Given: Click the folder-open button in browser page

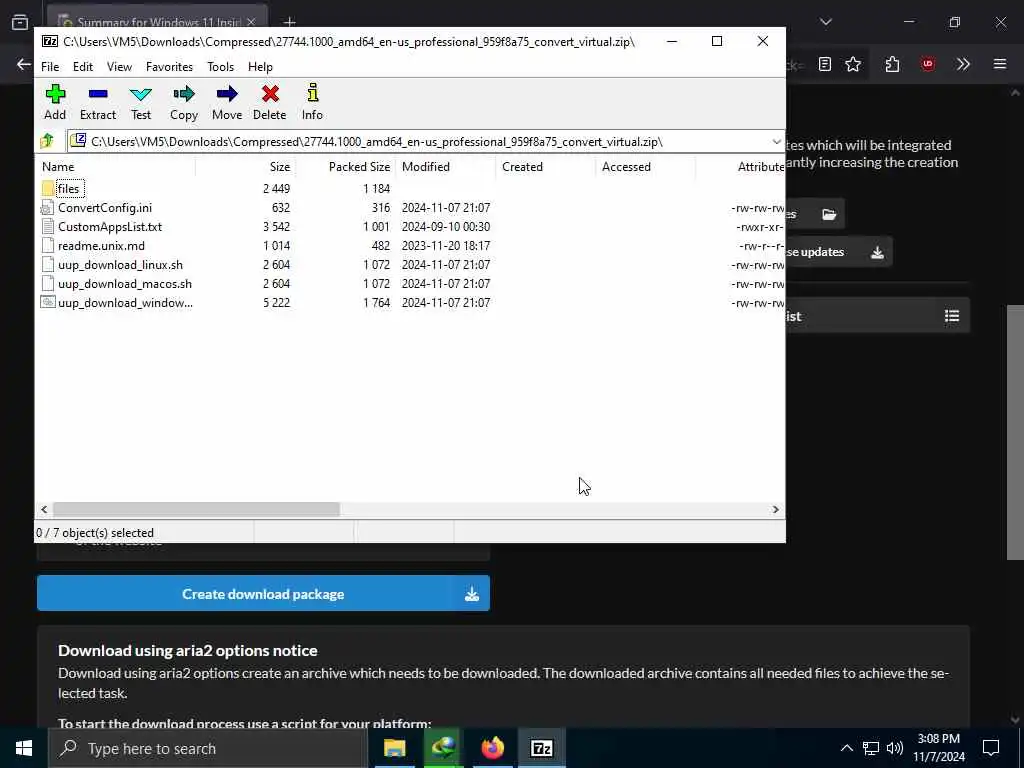Looking at the screenshot, I should 816,214.
